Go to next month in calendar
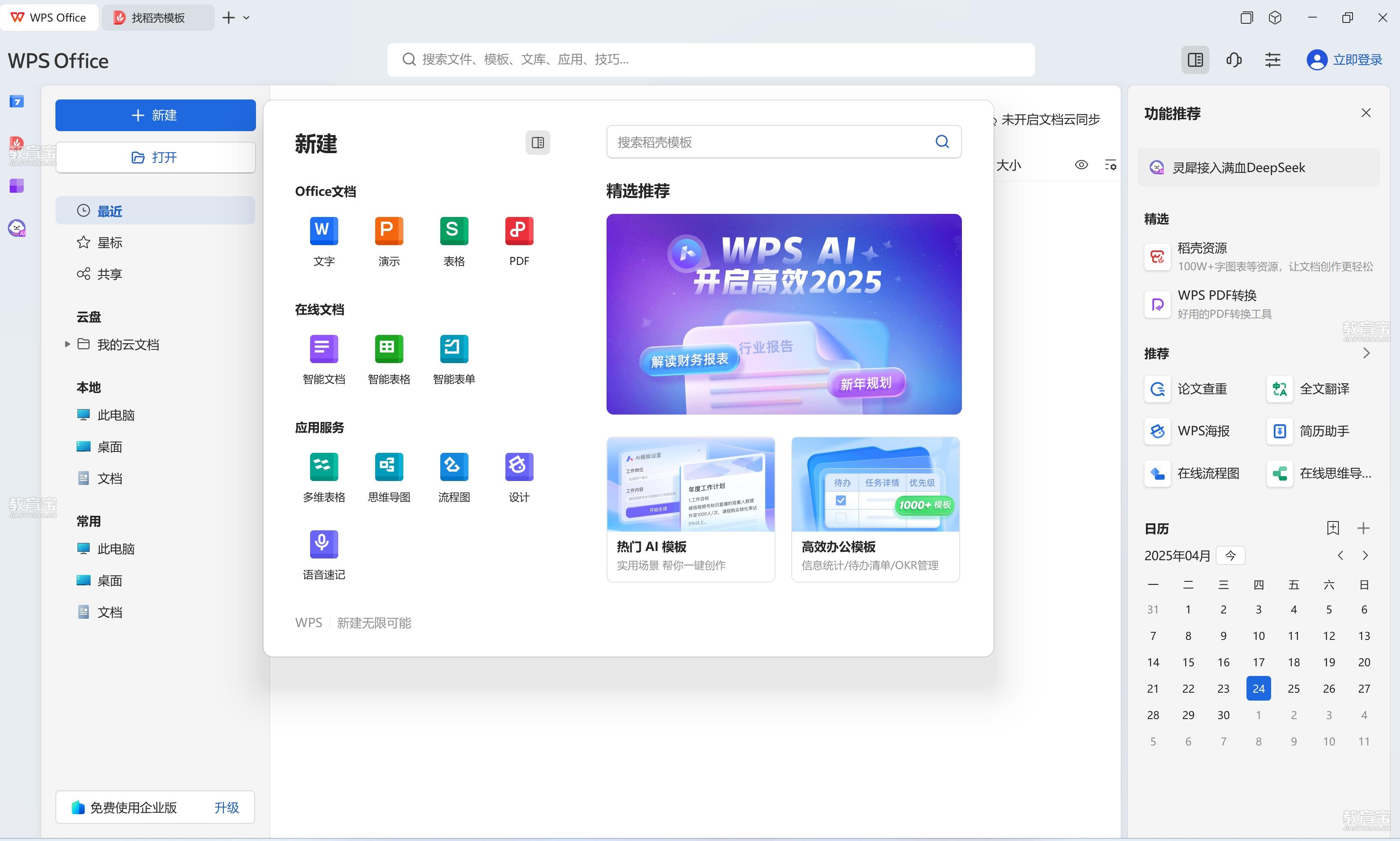The image size is (1400, 841). [1365, 555]
